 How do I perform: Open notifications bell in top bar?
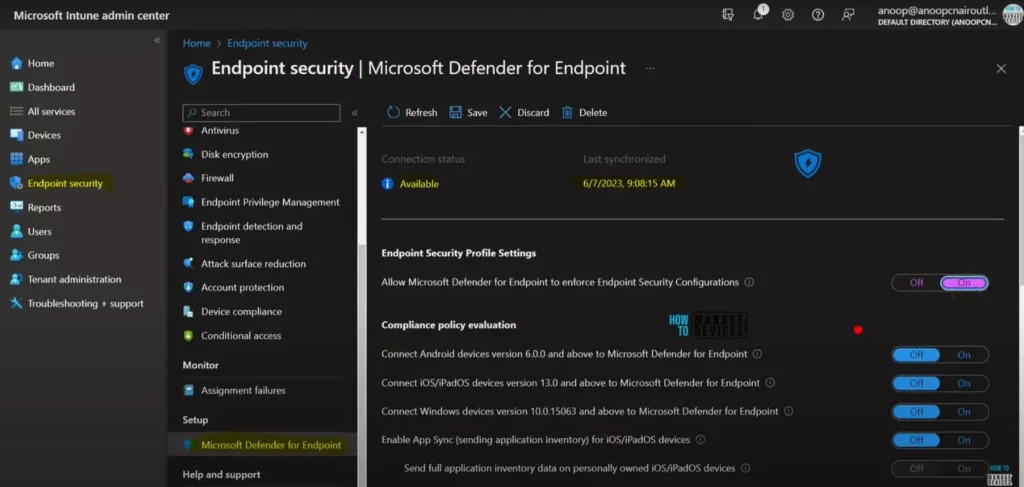click(759, 14)
